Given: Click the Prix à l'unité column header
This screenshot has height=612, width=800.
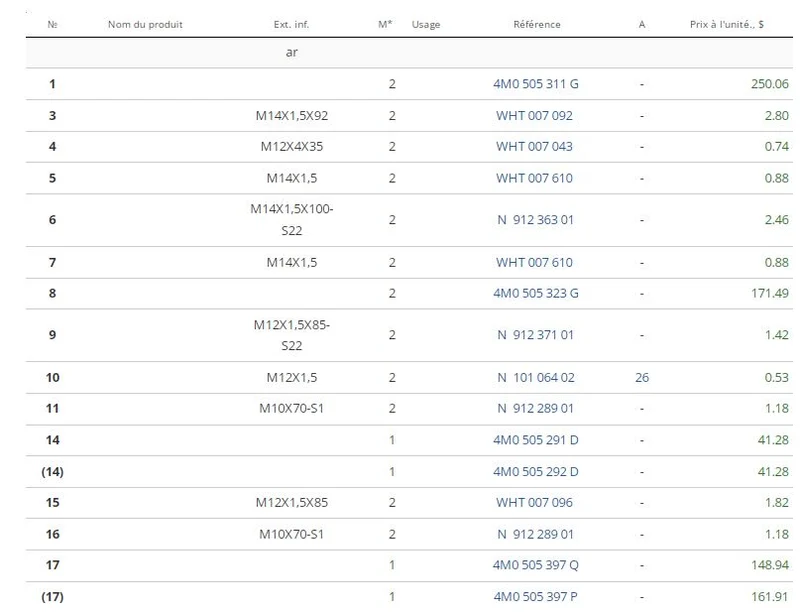Looking at the screenshot, I should (x=727, y=24).
